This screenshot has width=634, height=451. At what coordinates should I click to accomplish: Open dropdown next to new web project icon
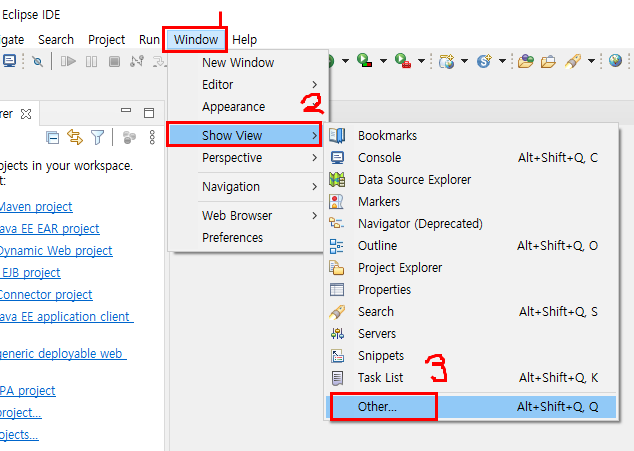[464, 61]
